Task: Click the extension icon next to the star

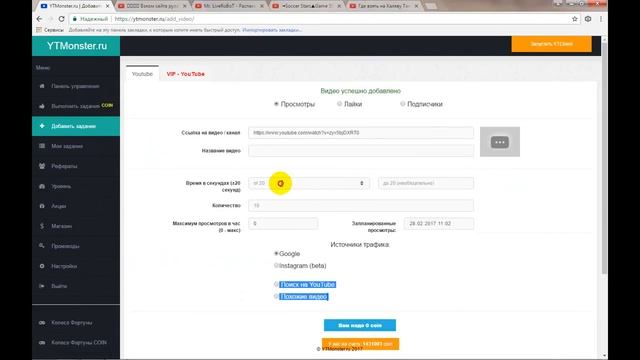Action: (x=588, y=19)
